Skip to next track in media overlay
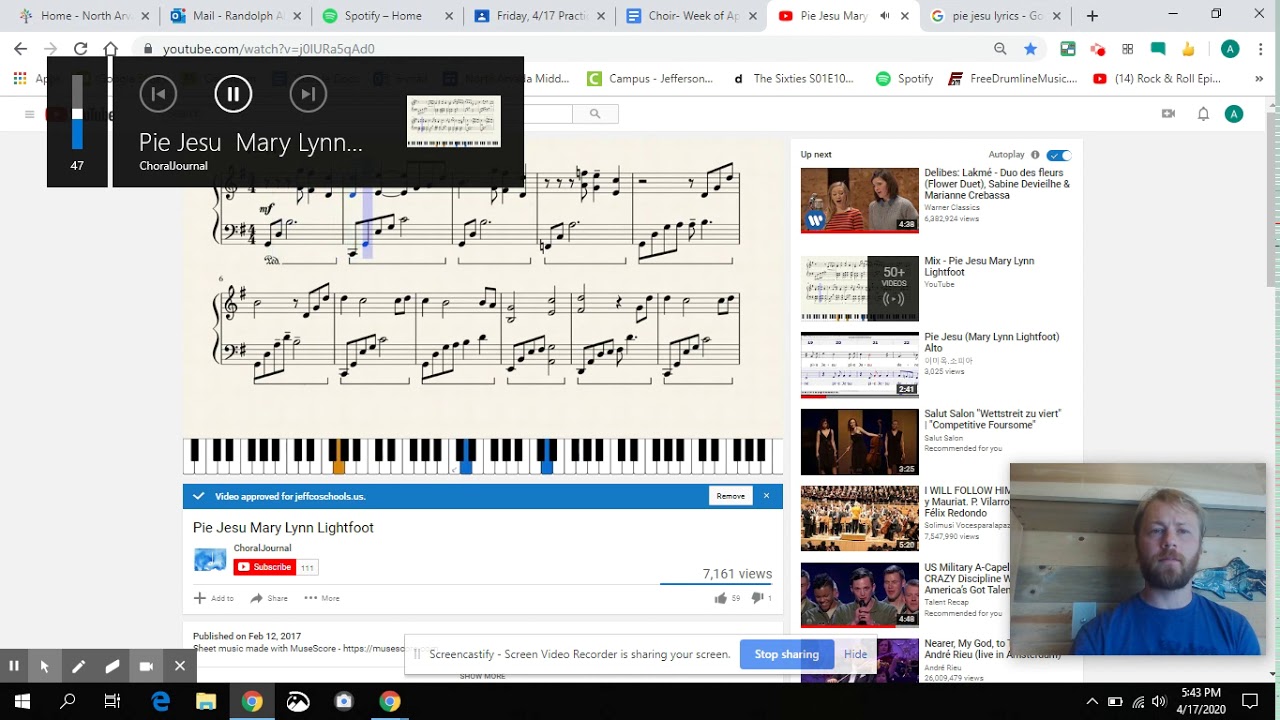This screenshot has height=720, width=1280. pyautogui.click(x=308, y=94)
